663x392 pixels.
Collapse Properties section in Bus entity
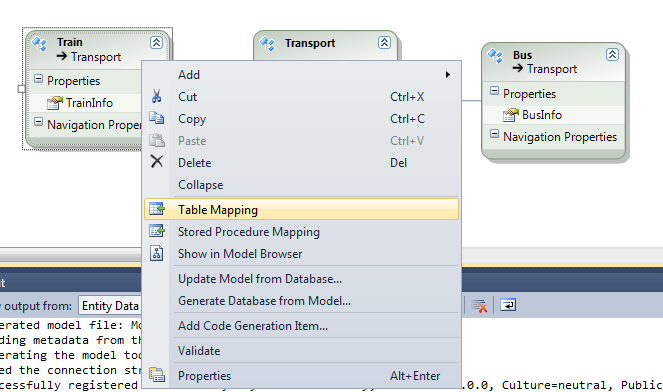click(x=494, y=90)
